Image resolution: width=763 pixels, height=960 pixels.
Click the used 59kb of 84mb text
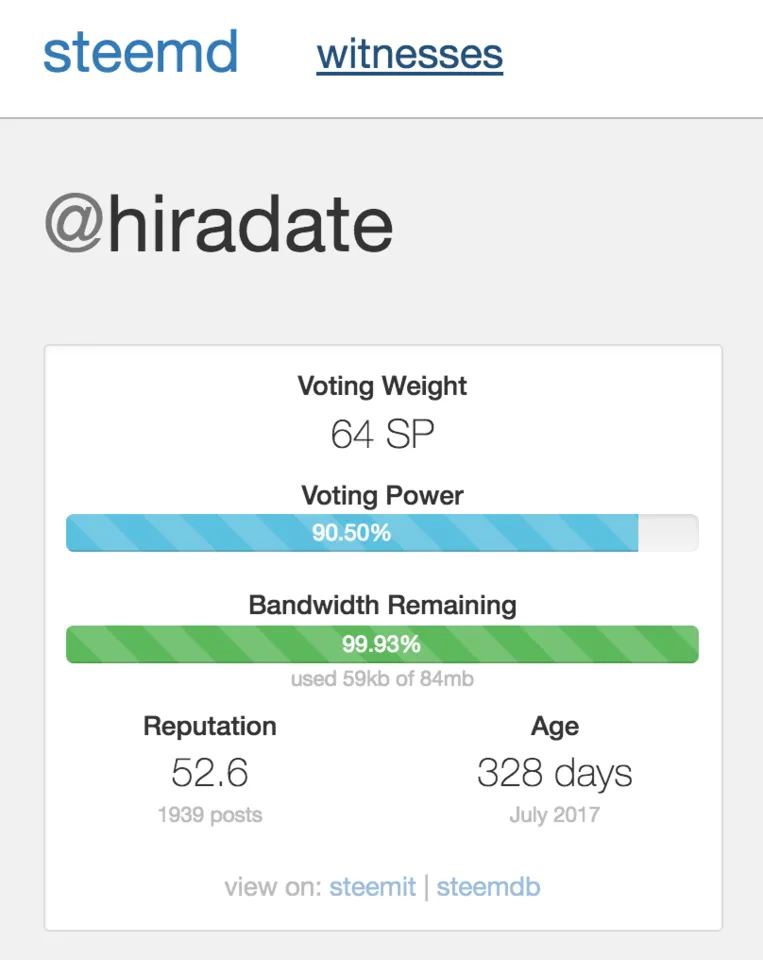coord(381,680)
